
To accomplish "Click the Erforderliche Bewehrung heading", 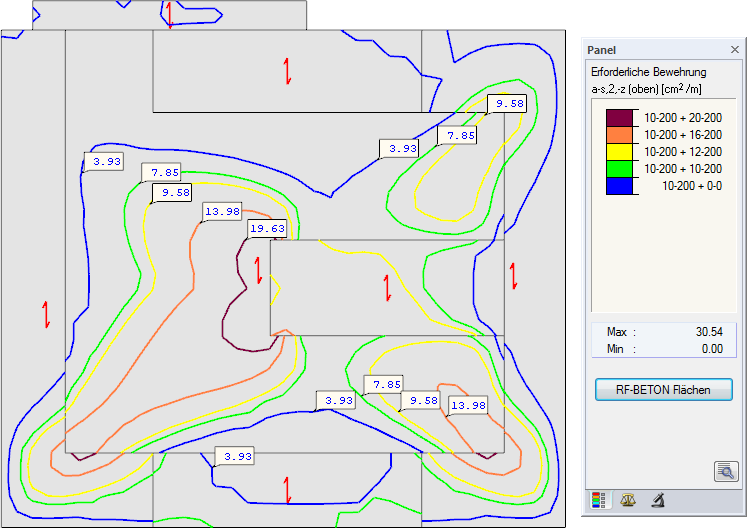I will [x=648, y=72].
